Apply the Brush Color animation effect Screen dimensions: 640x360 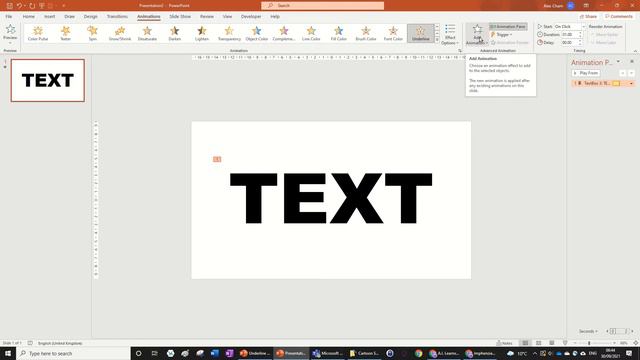pyautogui.click(x=366, y=33)
